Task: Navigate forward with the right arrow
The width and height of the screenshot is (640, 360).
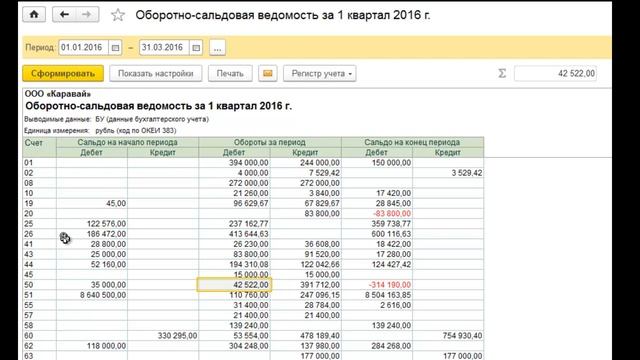Action: coord(87,14)
